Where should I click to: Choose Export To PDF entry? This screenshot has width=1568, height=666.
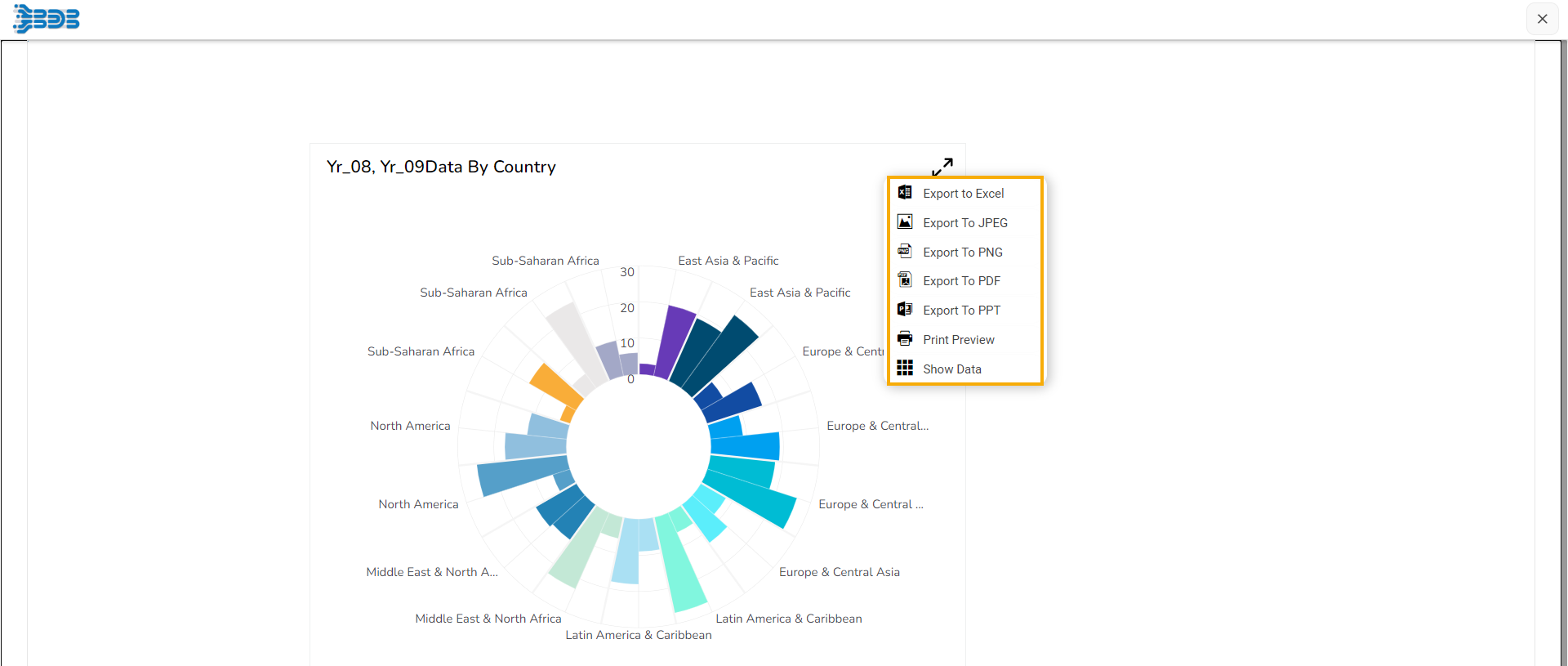961,281
